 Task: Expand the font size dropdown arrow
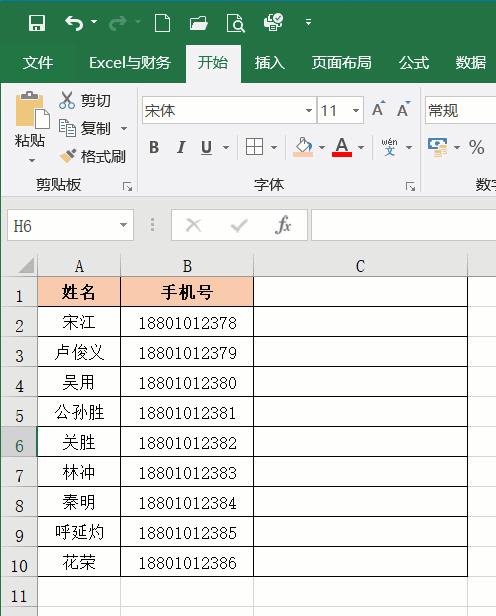pos(356,110)
